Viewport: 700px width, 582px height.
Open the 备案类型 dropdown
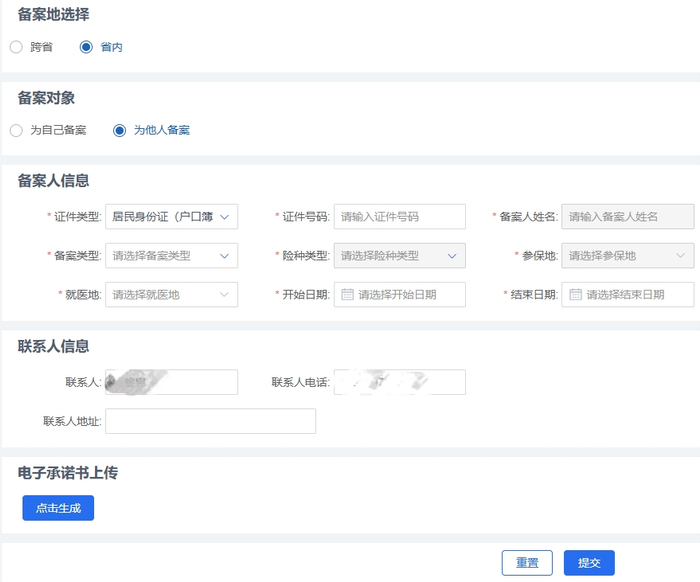pos(171,256)
